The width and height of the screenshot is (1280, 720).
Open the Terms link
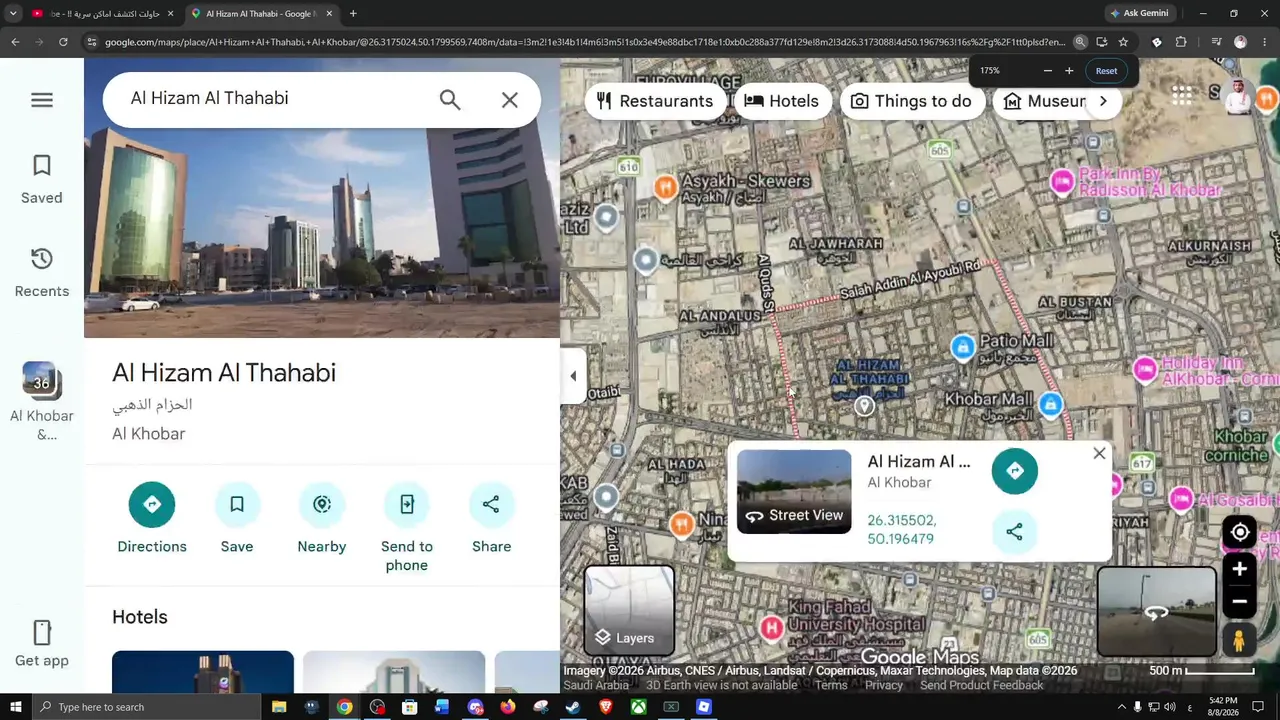[x=831, y=685]
